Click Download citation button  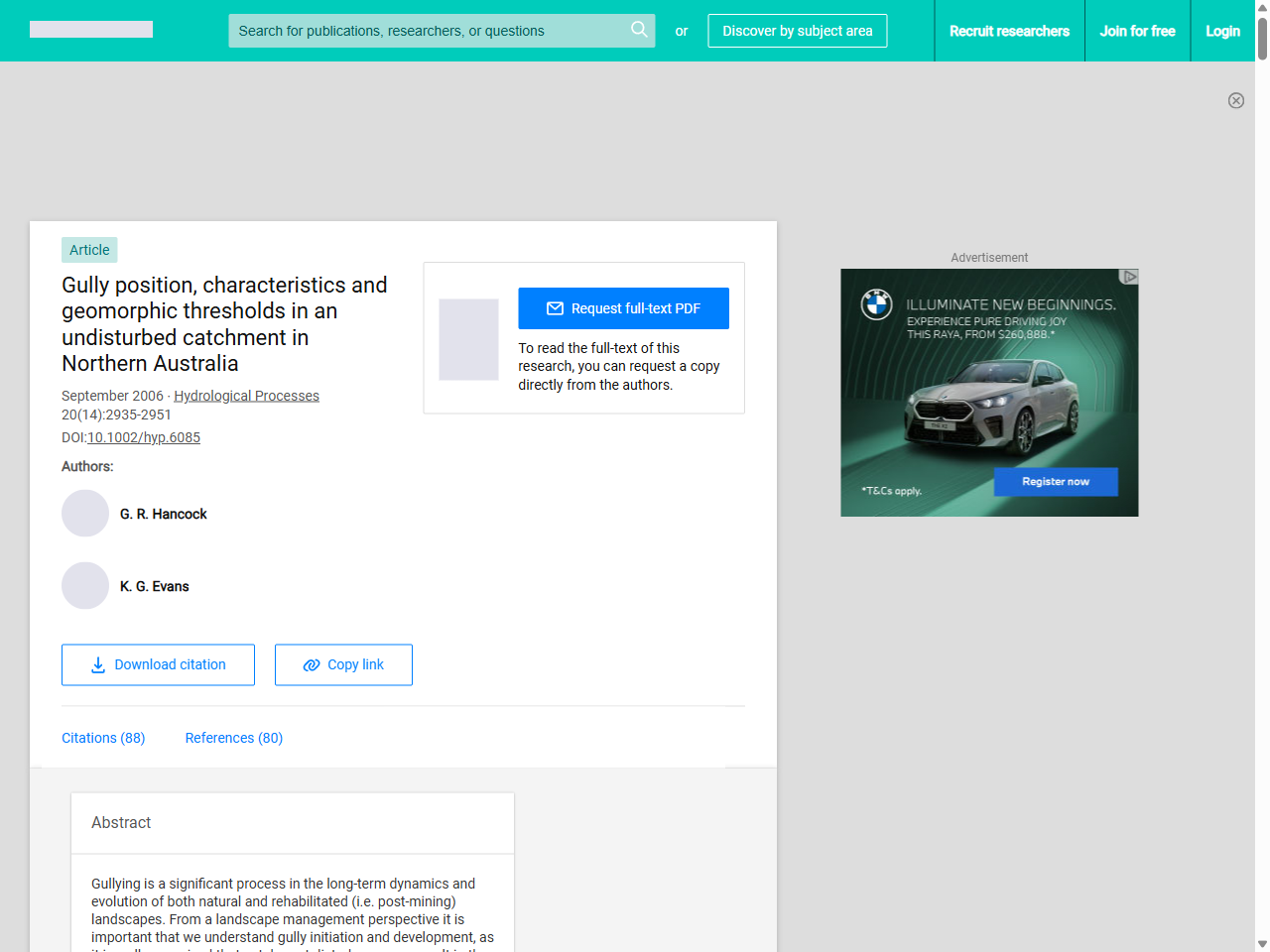(158, 664)
